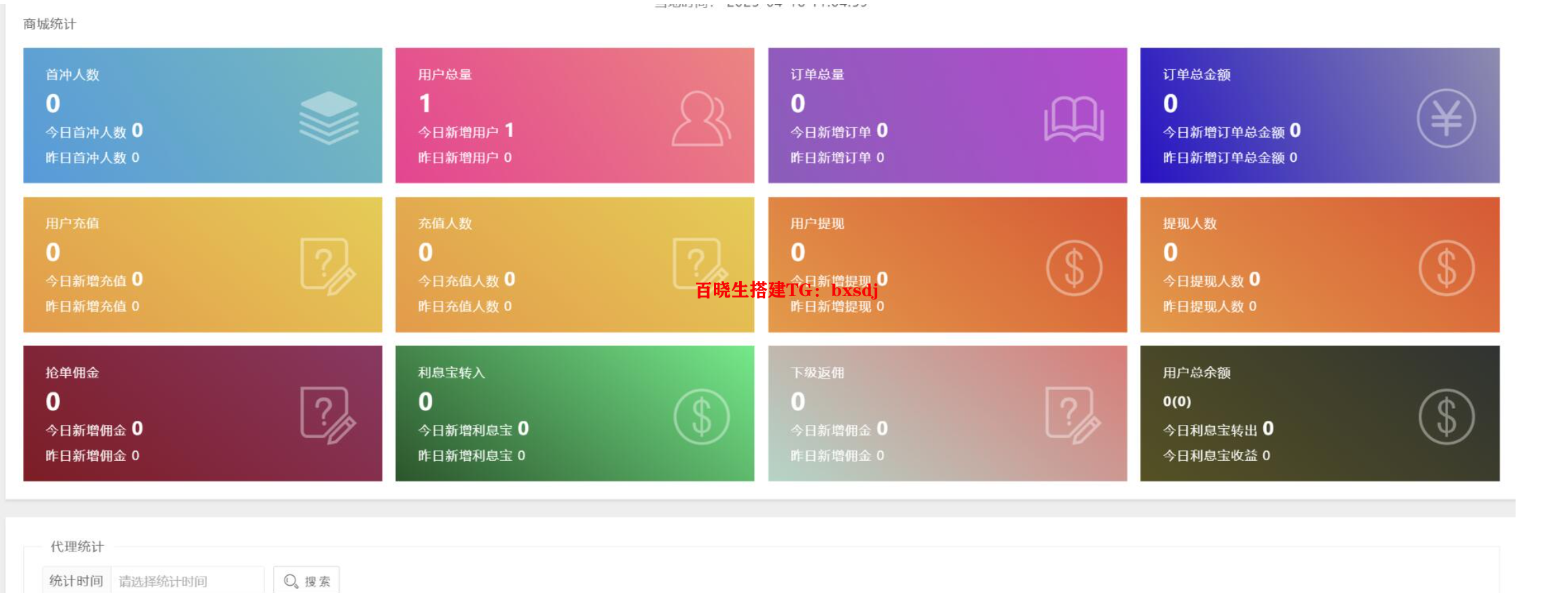1568x593 pixels.
Task: Click the edit note icon in 抢单佣金 card
Action: tap(327, 415)
